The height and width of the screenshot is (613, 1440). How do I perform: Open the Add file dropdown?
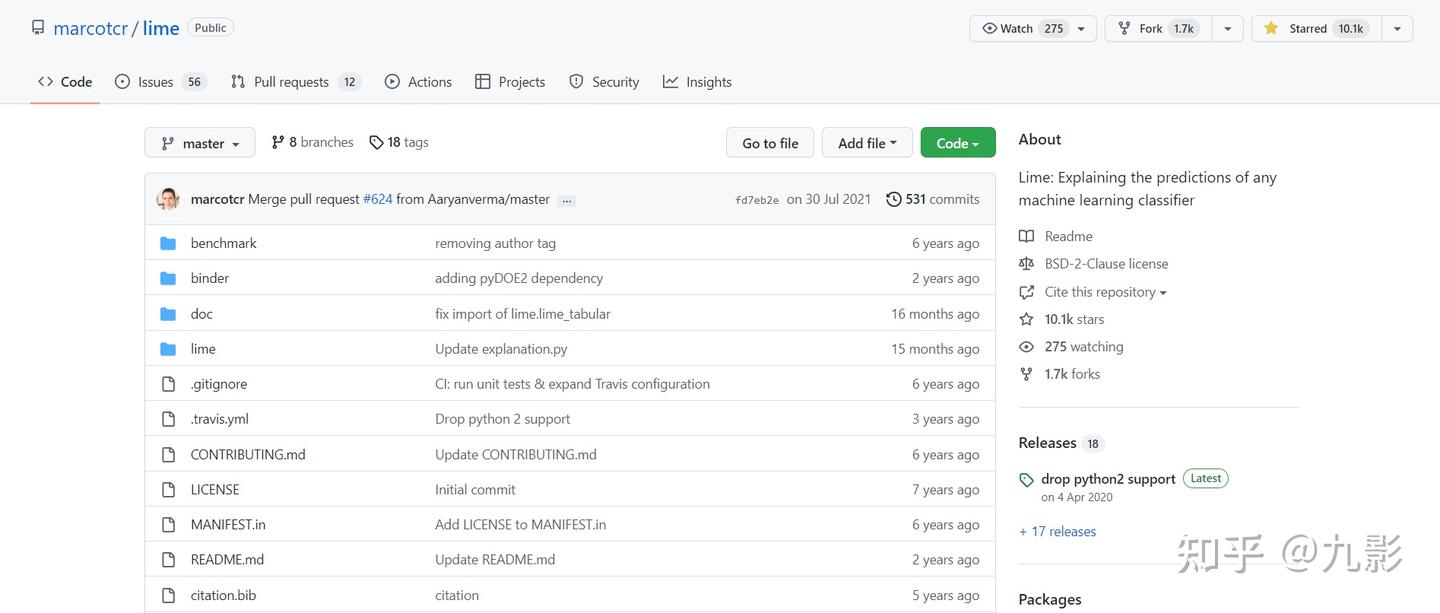(867, 143)
